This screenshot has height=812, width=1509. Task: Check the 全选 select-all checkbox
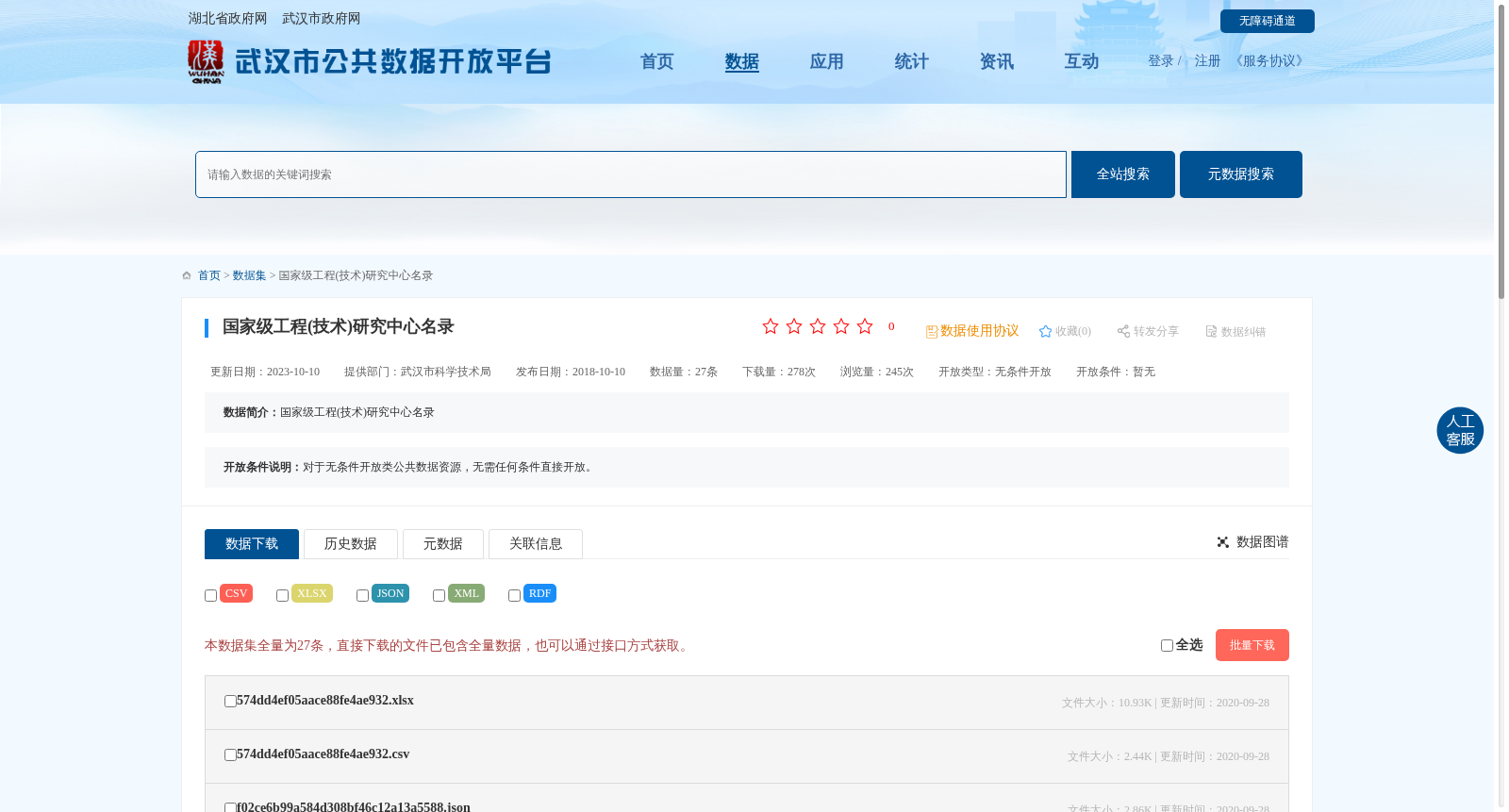point(1167,646)
